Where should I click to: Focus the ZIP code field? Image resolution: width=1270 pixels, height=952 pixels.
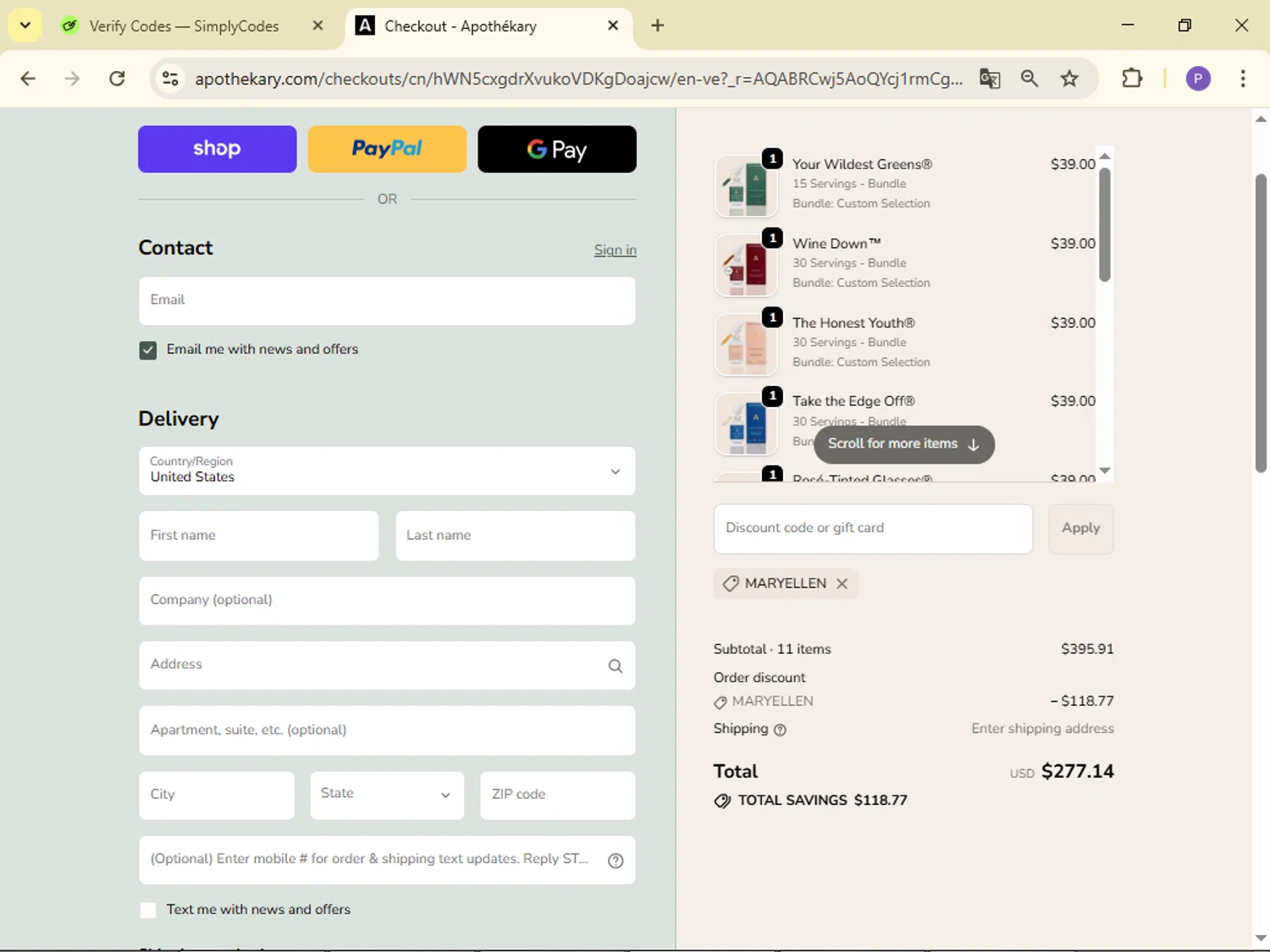(x=558, y=795)
